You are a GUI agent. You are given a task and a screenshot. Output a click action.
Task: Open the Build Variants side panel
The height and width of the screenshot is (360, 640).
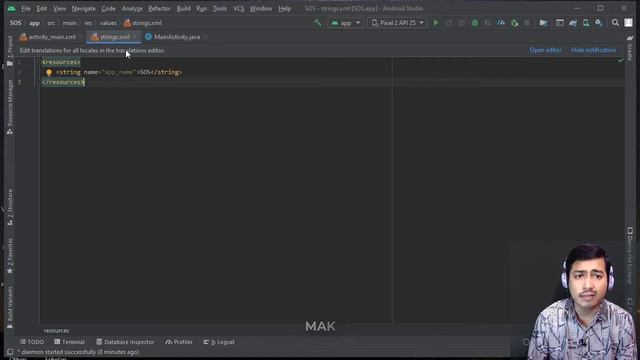[x=10, y=308]
